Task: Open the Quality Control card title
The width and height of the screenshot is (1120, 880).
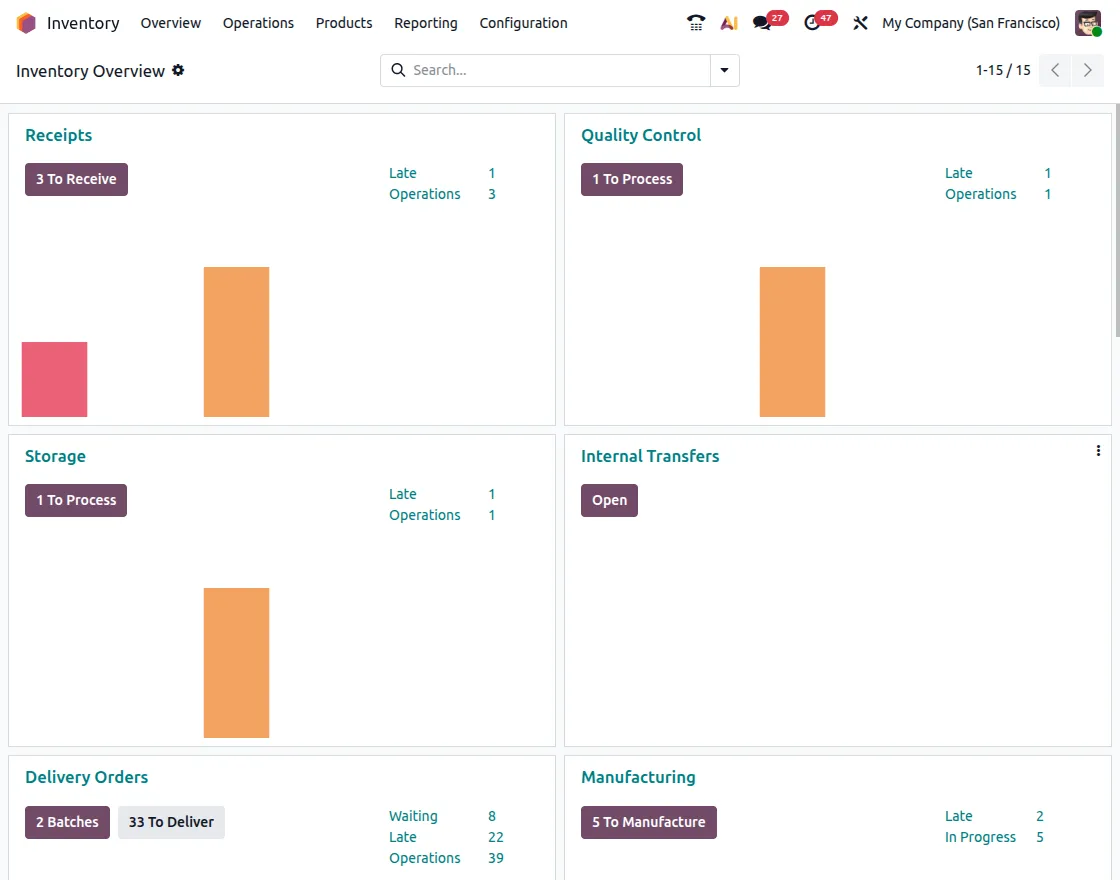Action: (640, 134)
